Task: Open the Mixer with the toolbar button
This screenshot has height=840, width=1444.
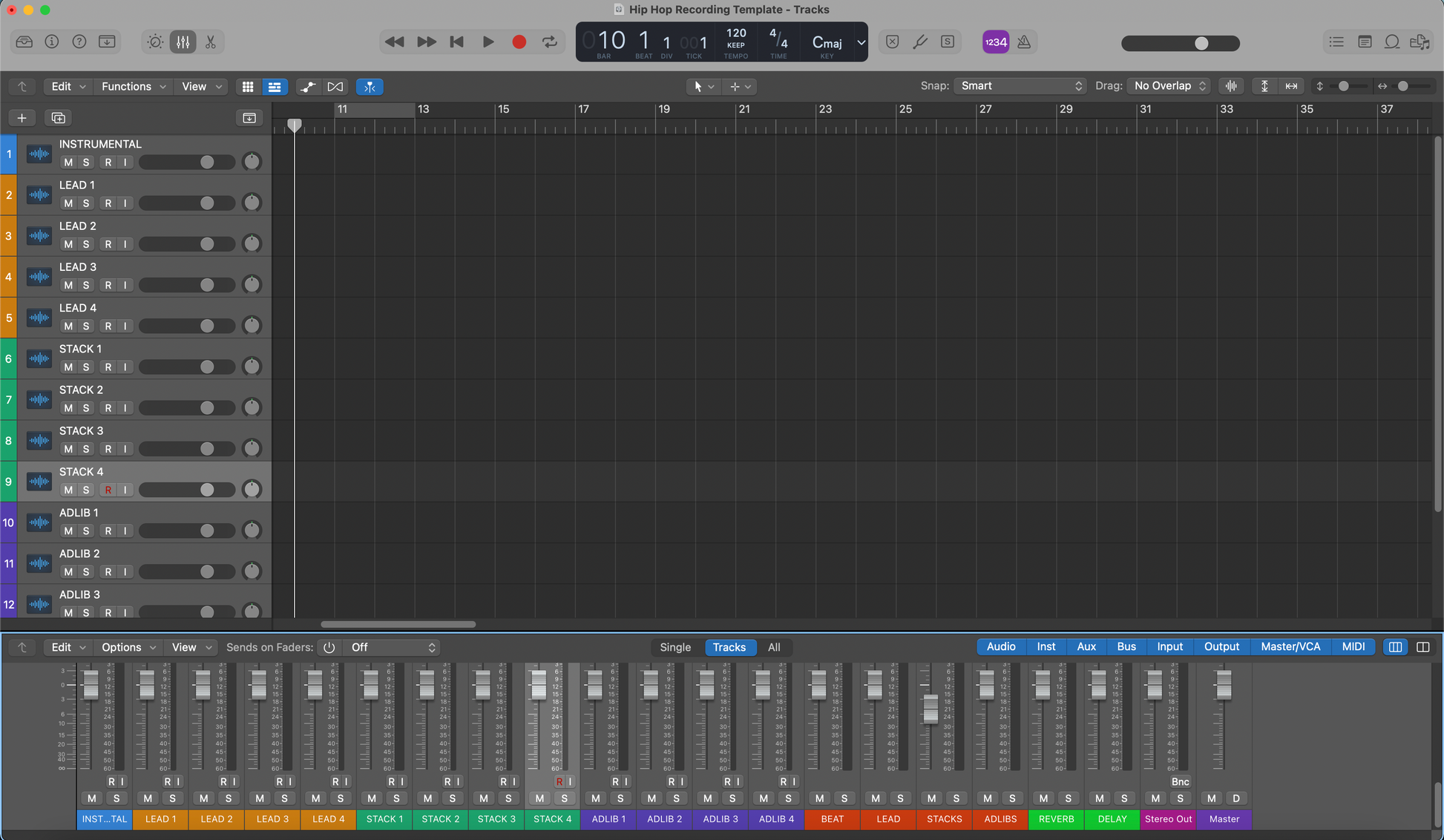Action: [183, 42]
